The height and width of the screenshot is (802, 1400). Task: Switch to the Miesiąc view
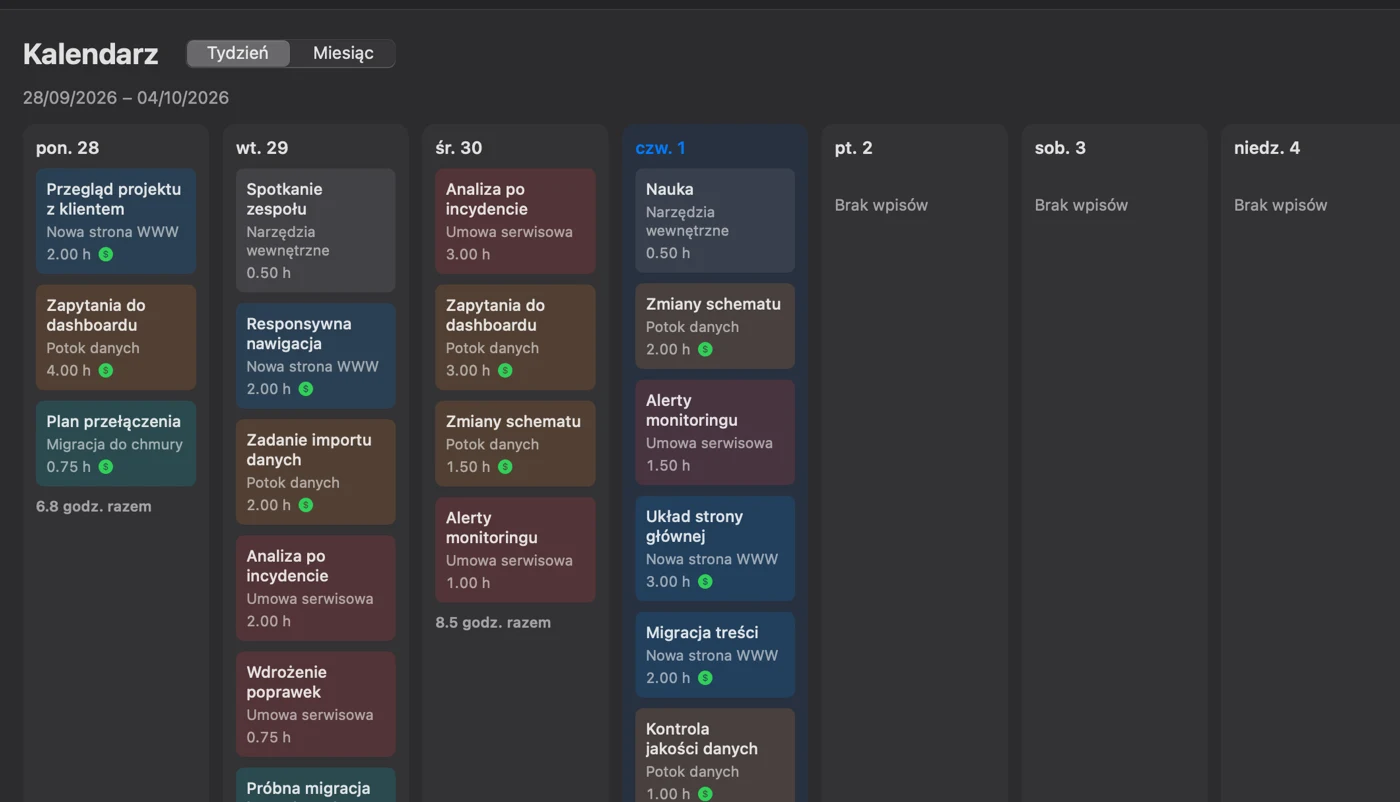click(343, 53)
